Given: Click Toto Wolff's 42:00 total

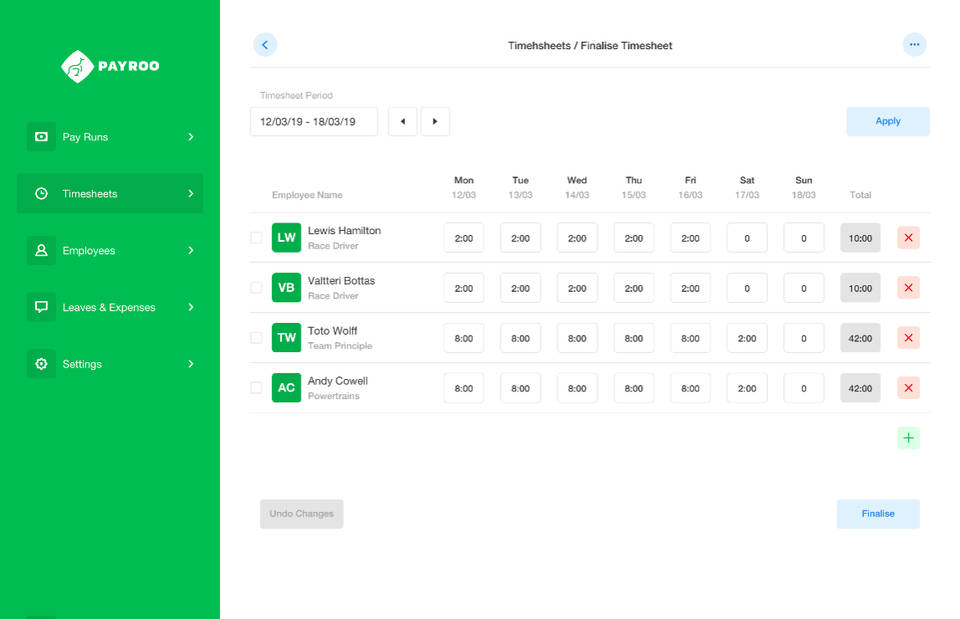Looking at the screenshot, I should (x=860, y=339).
